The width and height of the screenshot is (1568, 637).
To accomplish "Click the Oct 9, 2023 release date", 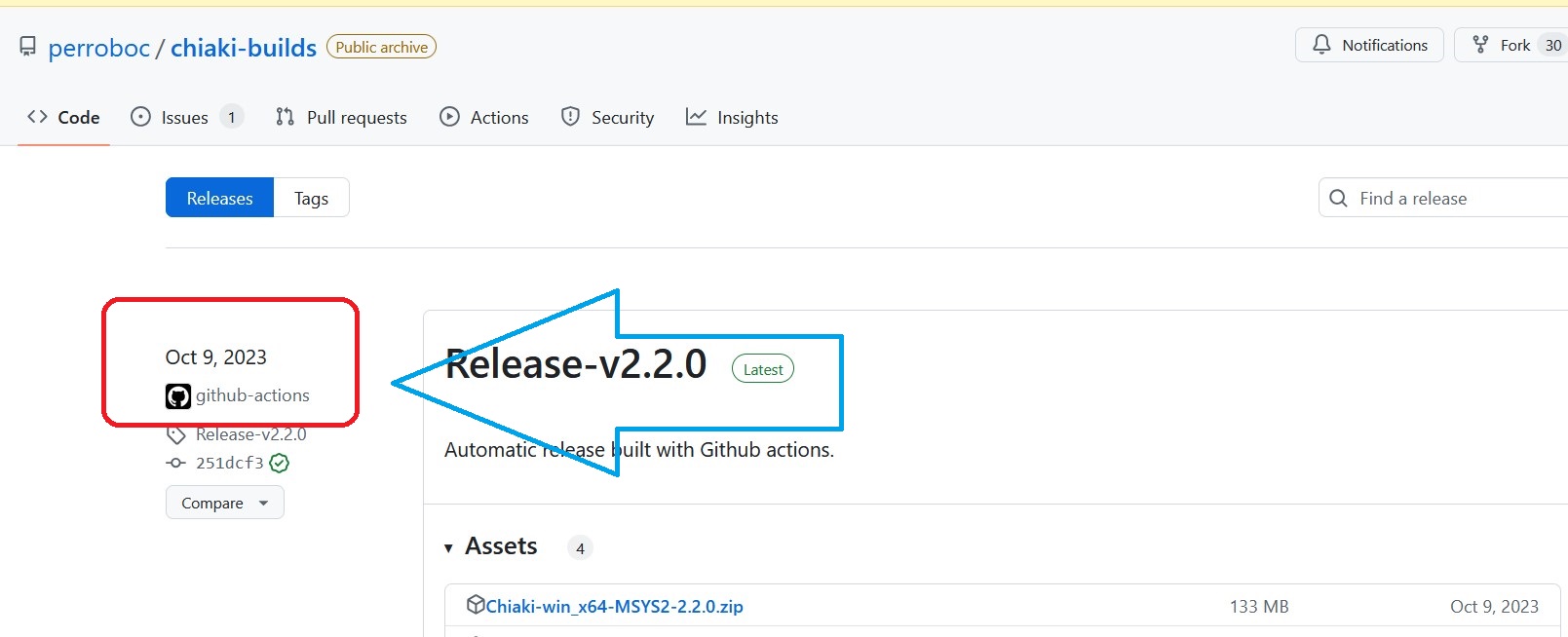I will coord(215,357).
